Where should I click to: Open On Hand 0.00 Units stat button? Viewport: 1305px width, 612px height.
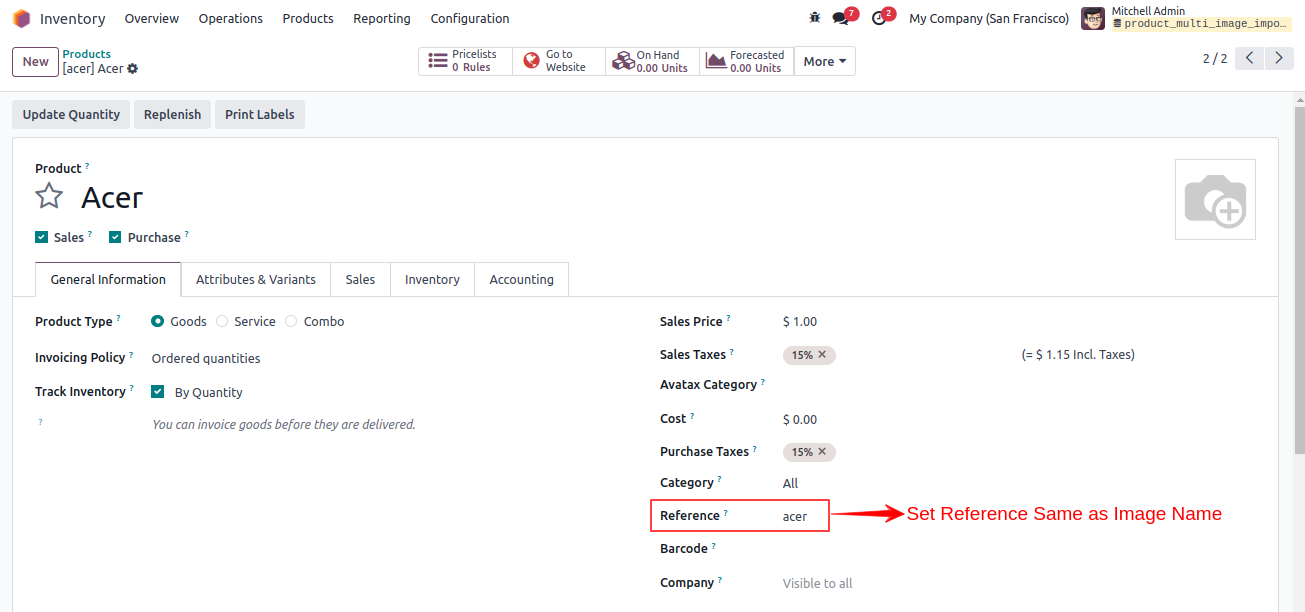click(652, 61)
